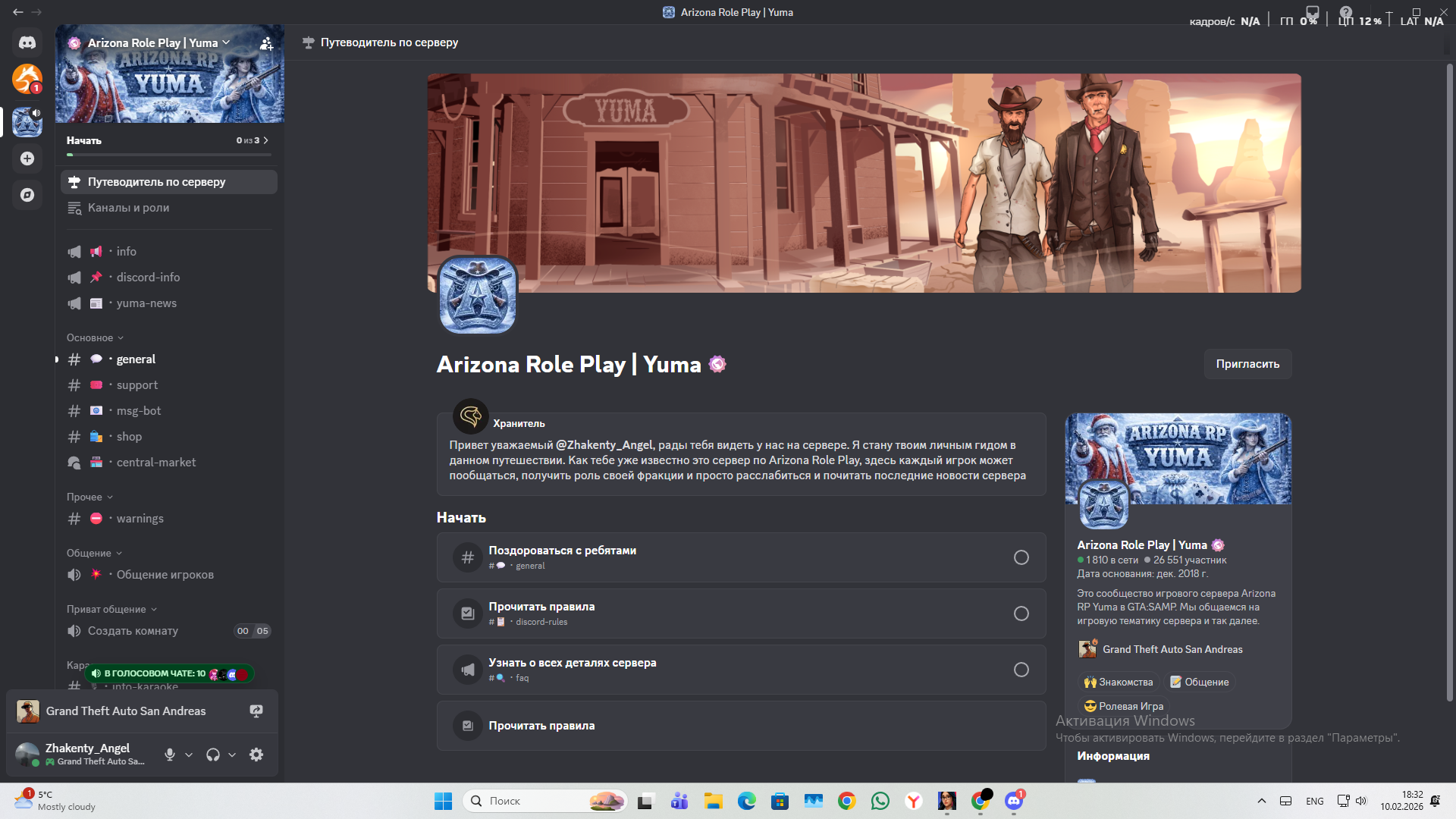Select the Arizona Yuma server icon in server bar
Image resolution: width=1456 pixels, height=819 pixels.
pos(27,121)
